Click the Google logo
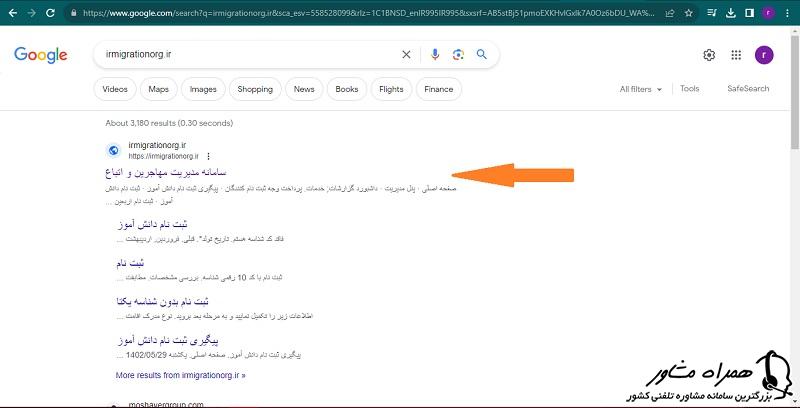This screenshot has width=800, height=408. tap(41, 55)
